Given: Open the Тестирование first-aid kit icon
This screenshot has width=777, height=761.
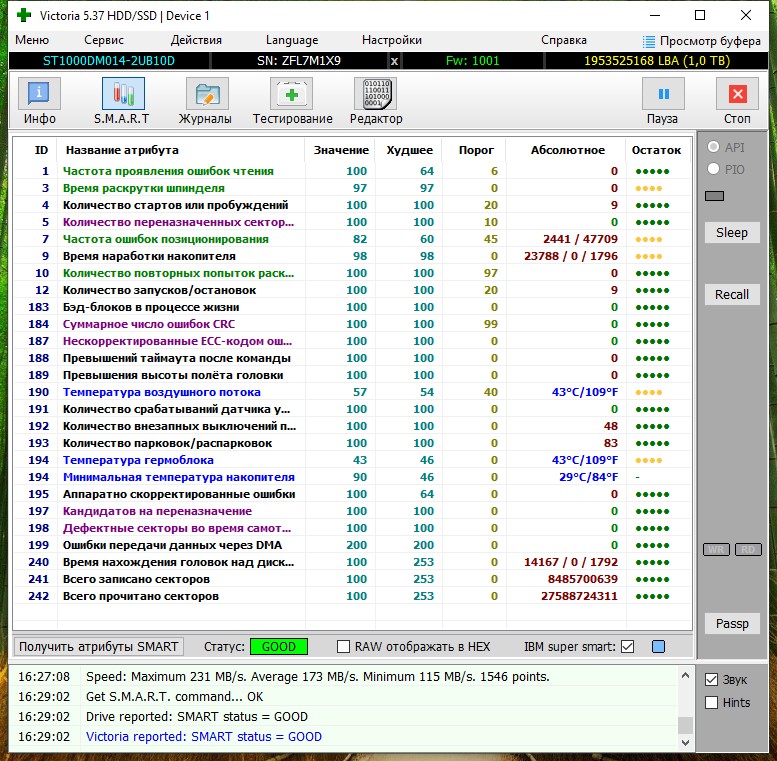Looking at the screenshot, I should point(291,93).
